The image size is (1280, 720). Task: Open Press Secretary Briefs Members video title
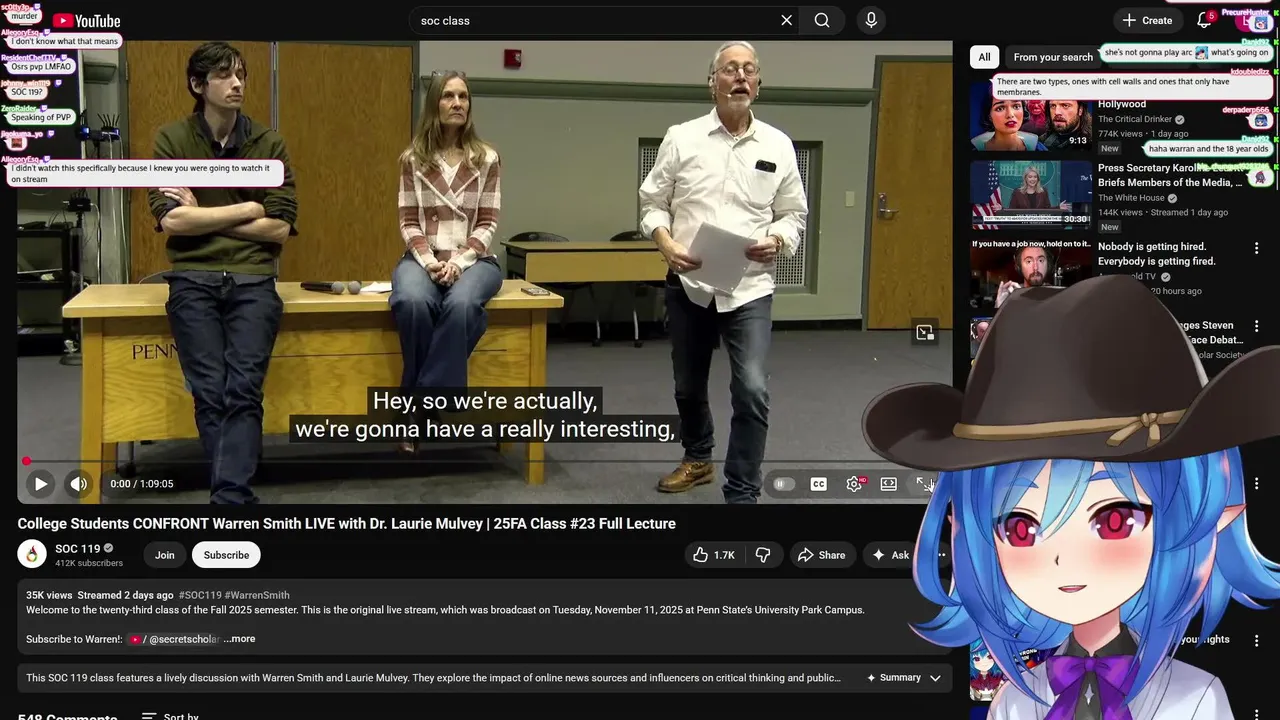[1170, 175]
